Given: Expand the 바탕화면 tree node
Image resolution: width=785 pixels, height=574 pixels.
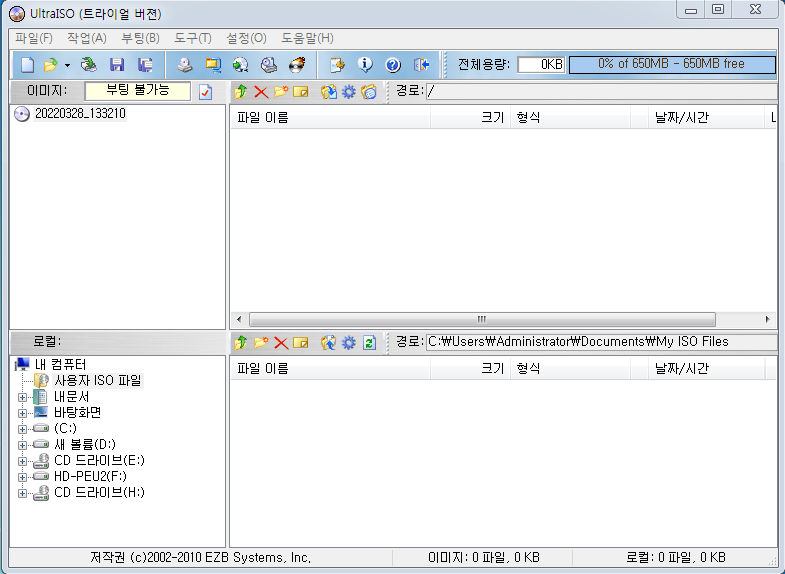Looking at the screenshot, I should pyautogui.click(x=22, y=413).
